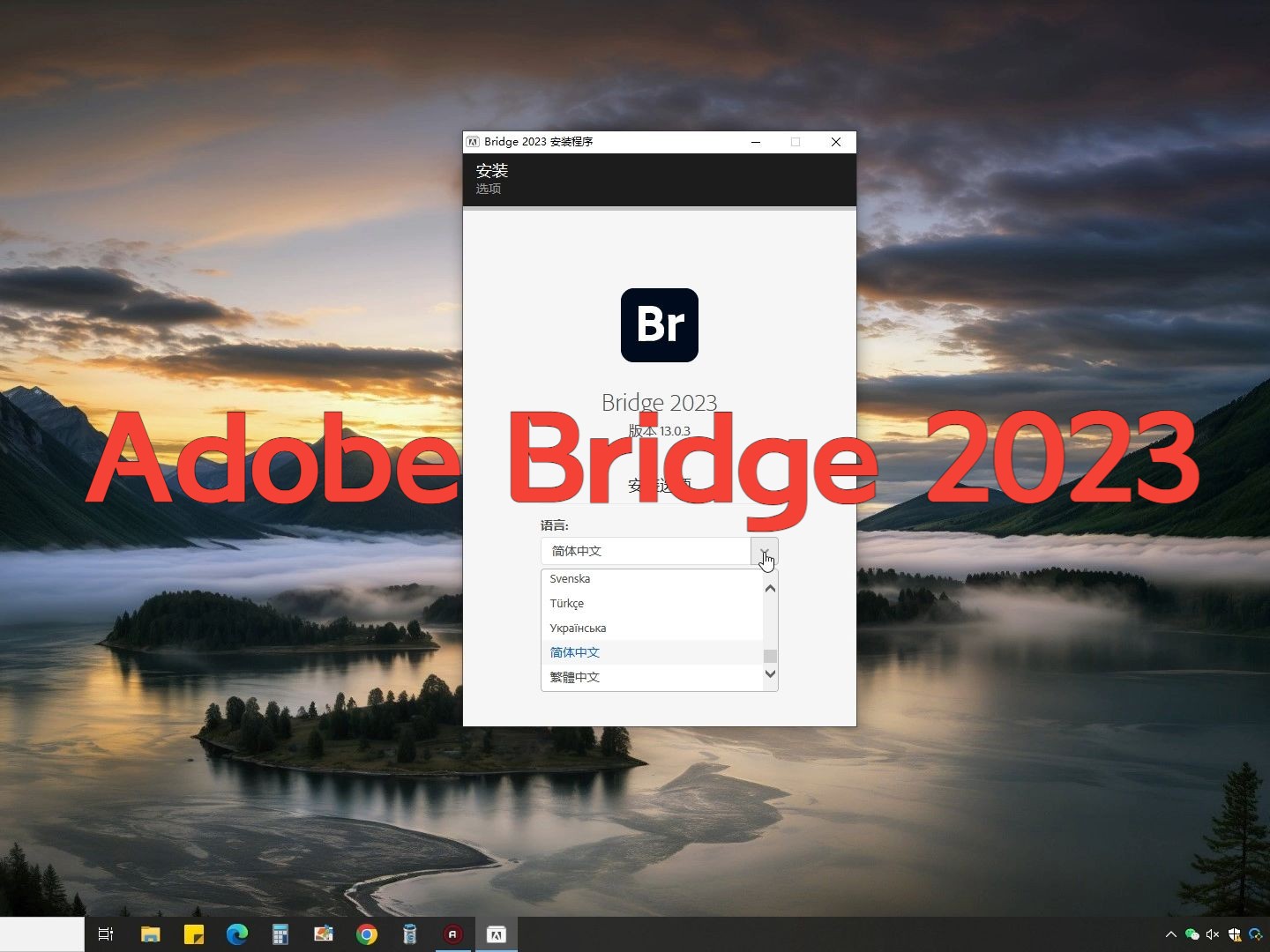The height and width of the screenshot is (952, 1270).
Task: Open WeChat from the system tray
Action: 1192,934
